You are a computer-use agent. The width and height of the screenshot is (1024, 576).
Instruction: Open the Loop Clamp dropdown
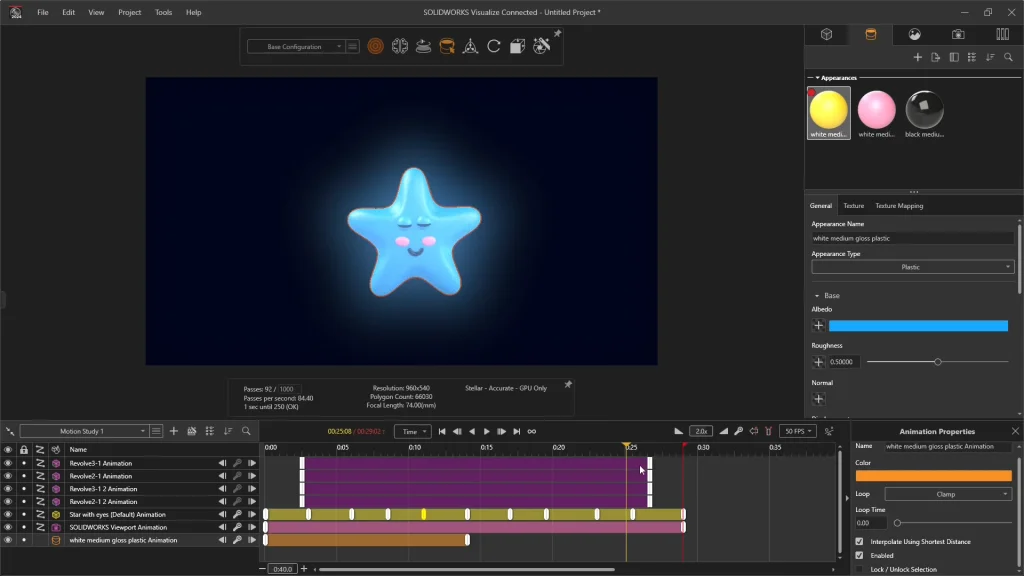948,494
